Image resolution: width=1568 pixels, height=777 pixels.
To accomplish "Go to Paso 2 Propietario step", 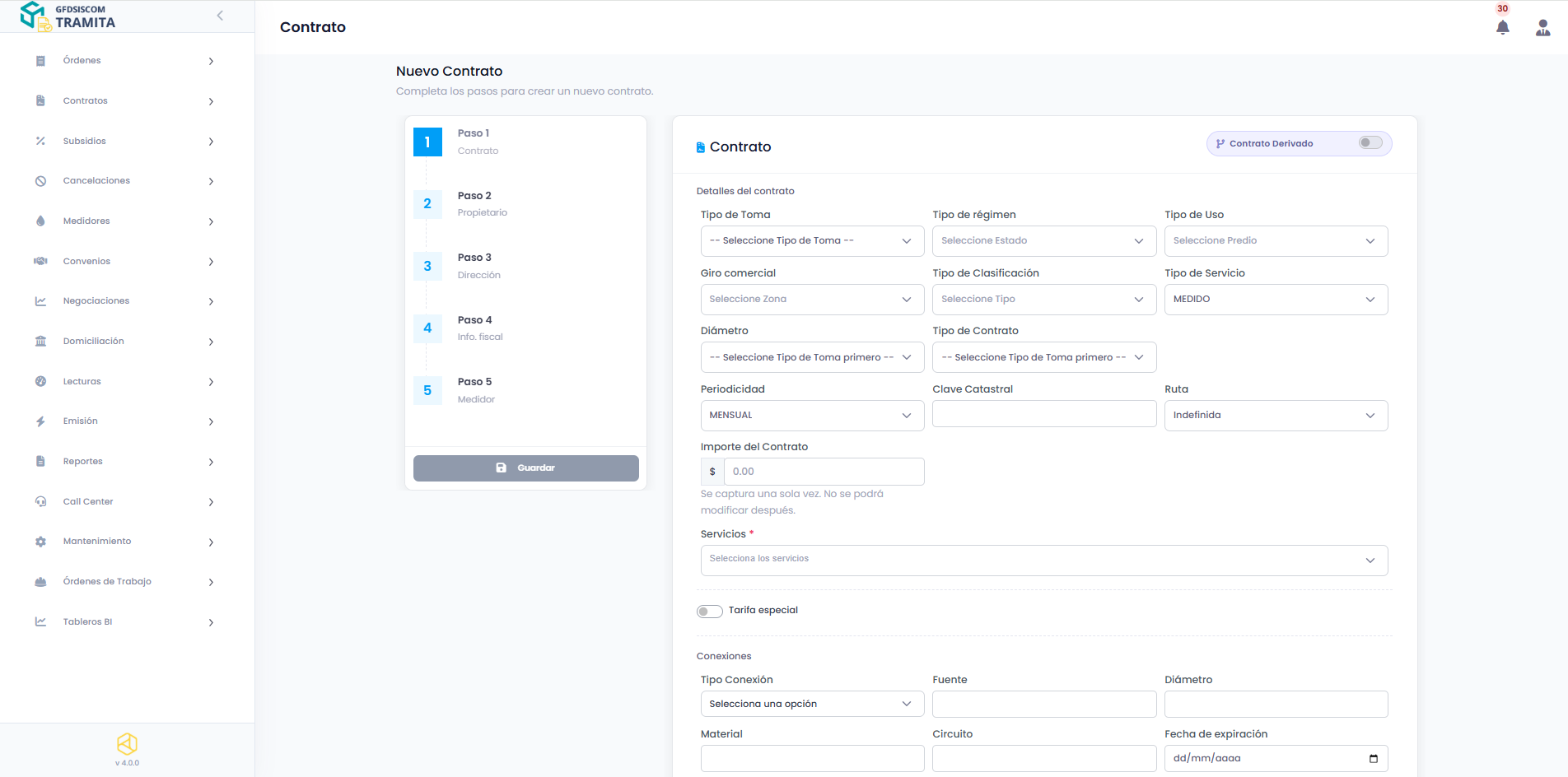I will coord(474,203).
